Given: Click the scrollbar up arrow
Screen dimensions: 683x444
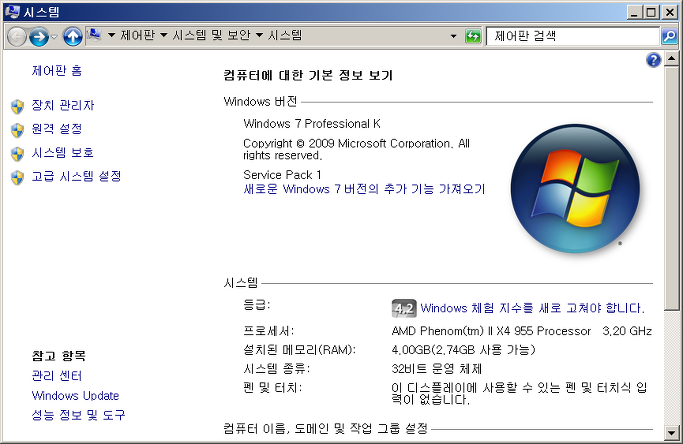Looking at the screenshot, I should pyautogui.click(x=671, y=58).
